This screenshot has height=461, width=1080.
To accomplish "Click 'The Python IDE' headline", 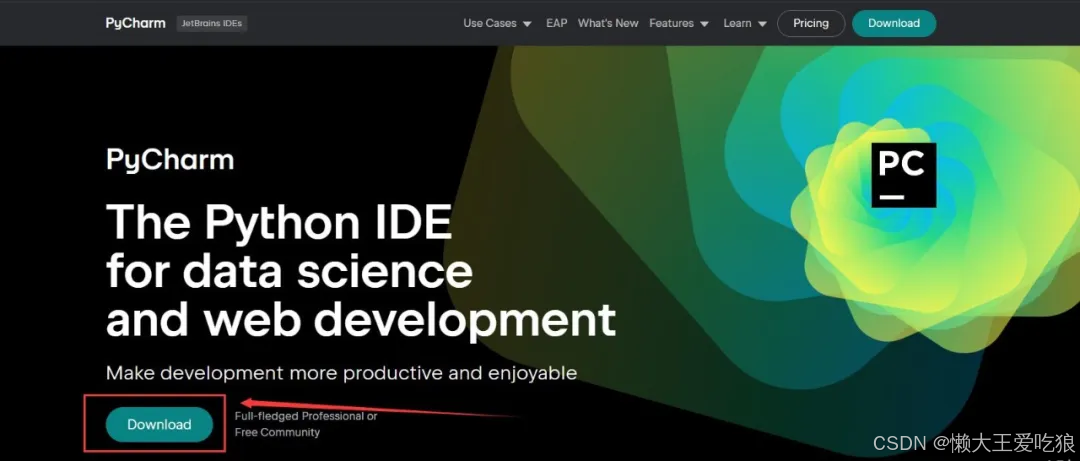I will click(x=279, y=222).
